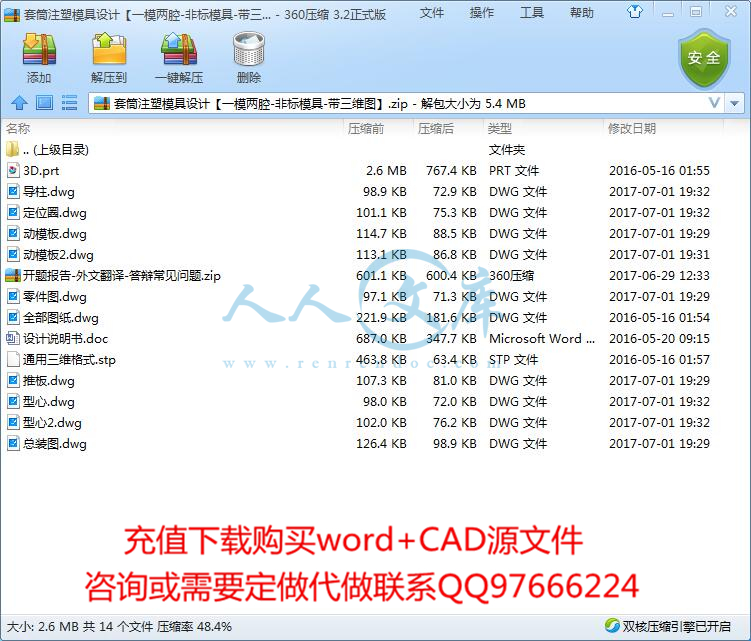Click the 添加 (Add) toolbar icon
Image resolution: width=751 pixels, height=641 pixels.
(39, 49)
